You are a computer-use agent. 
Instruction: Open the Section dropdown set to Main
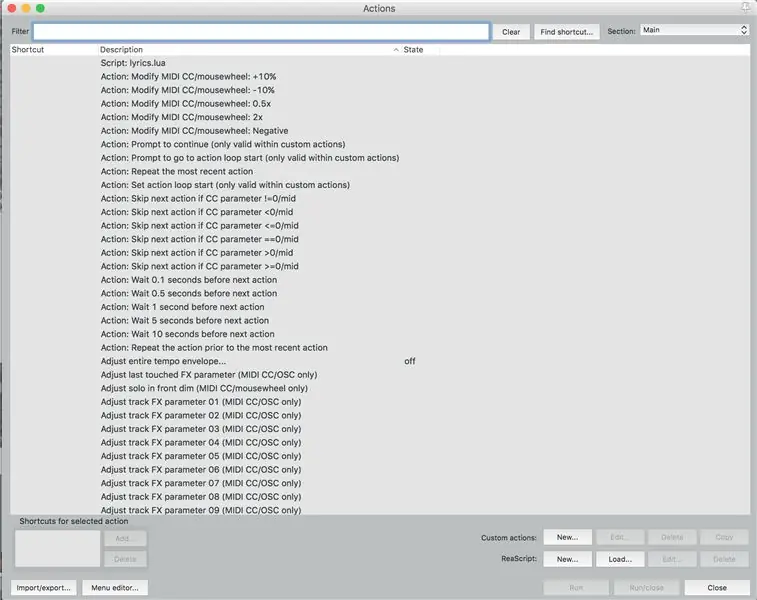pos(695,30)
